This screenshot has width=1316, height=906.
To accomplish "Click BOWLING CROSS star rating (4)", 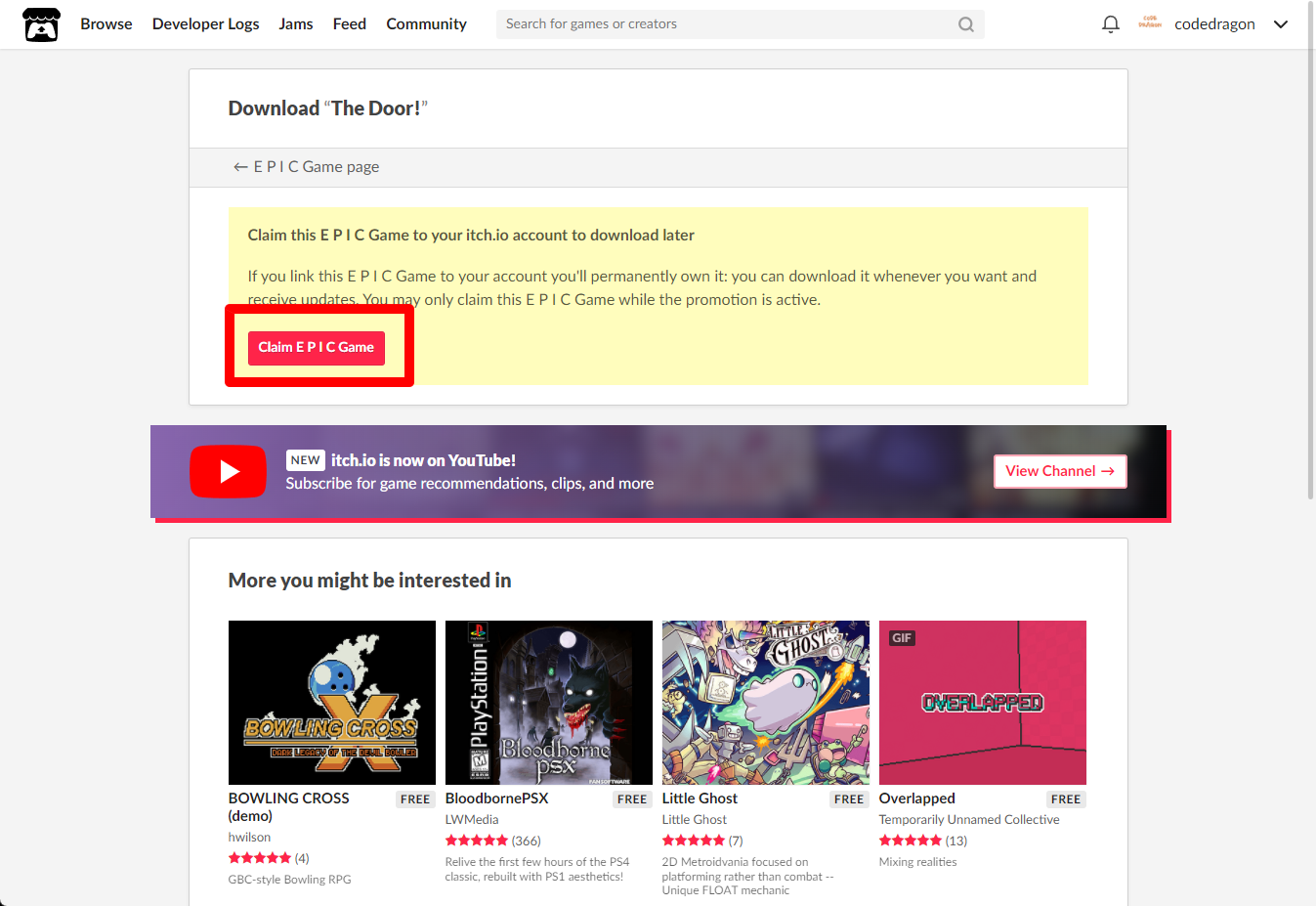I will coord(269,858).
